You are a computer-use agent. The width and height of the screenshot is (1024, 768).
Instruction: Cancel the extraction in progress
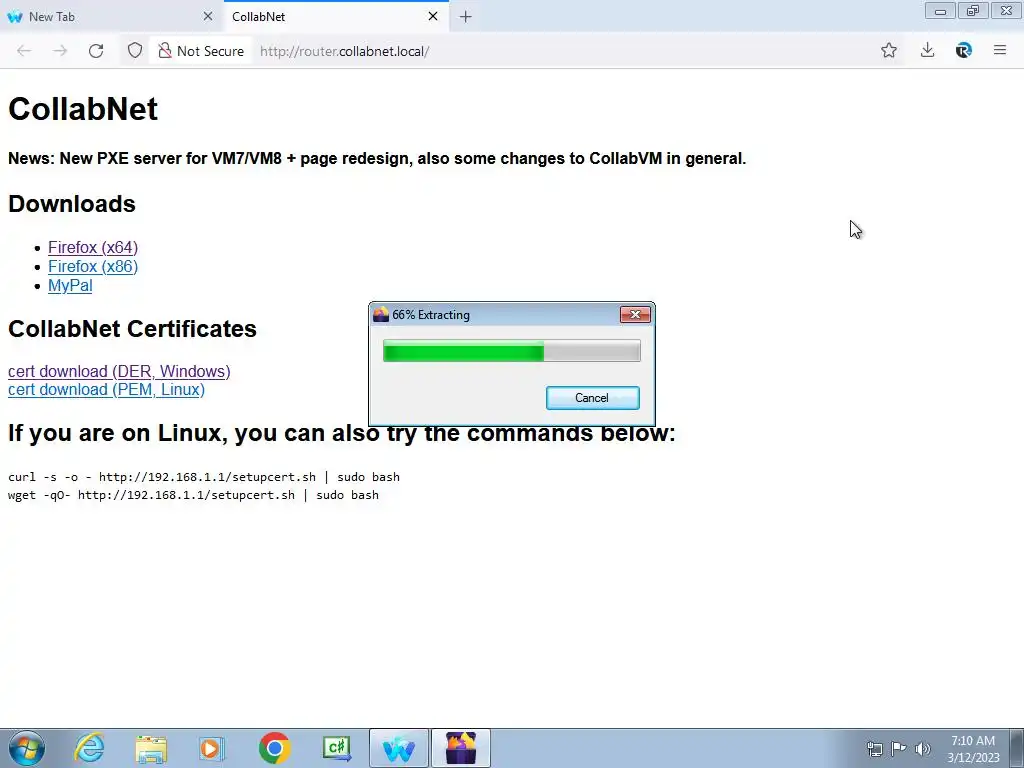pos(592,398)
